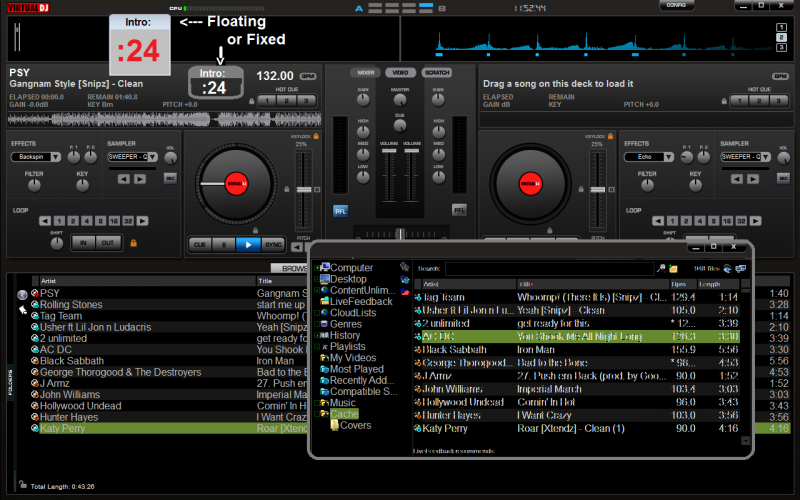Click the lock icon left of left hot cues
Screen dimensions: 800x500
252,101
